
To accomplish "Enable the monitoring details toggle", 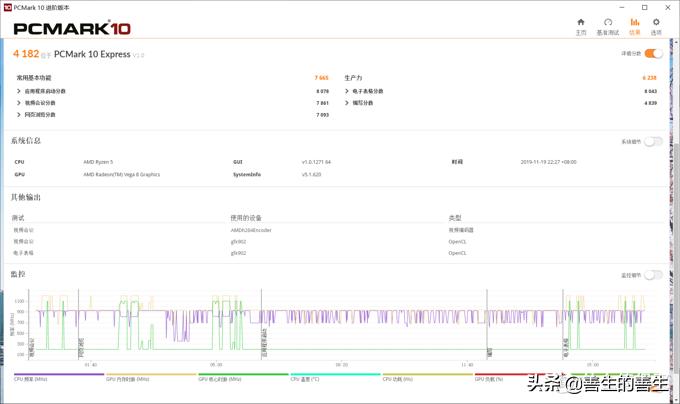I will (x=653, y=275).
